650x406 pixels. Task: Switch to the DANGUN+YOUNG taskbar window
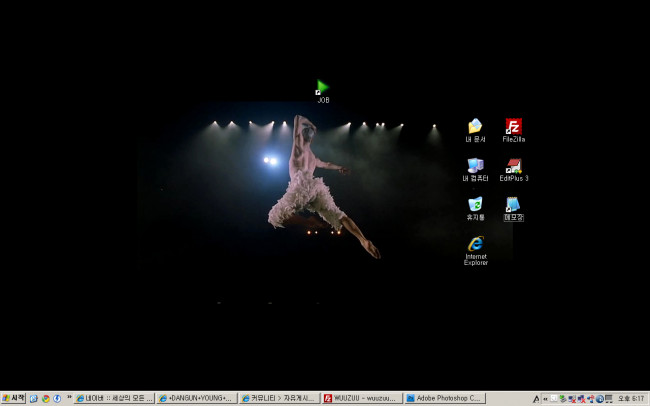tap(196, 398)
